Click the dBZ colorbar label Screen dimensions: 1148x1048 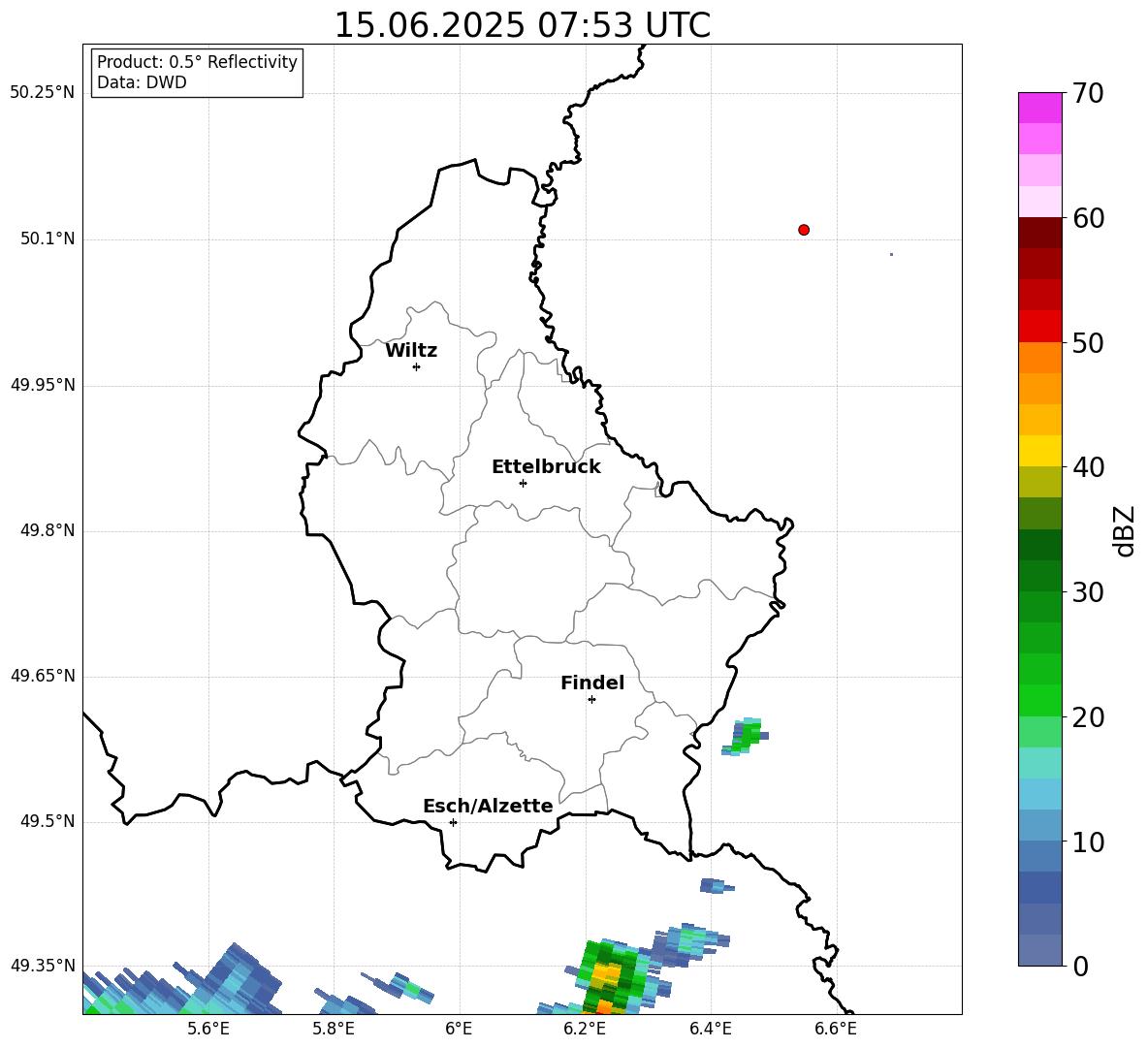point(1123,530)
